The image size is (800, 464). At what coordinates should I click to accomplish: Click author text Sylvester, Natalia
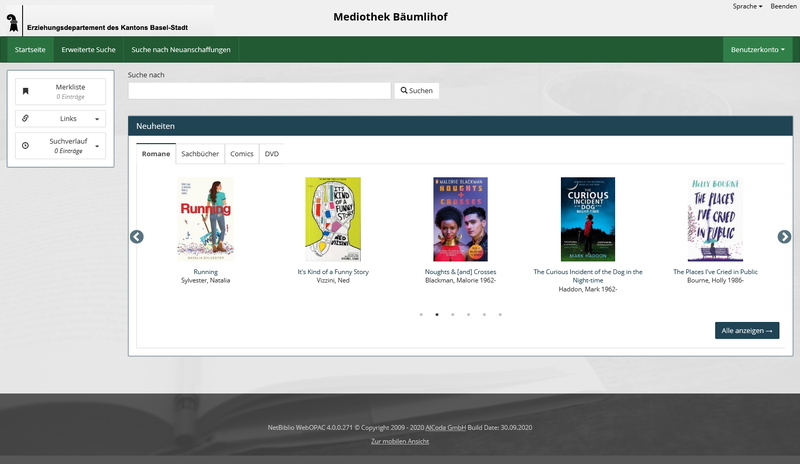point(206,280)
